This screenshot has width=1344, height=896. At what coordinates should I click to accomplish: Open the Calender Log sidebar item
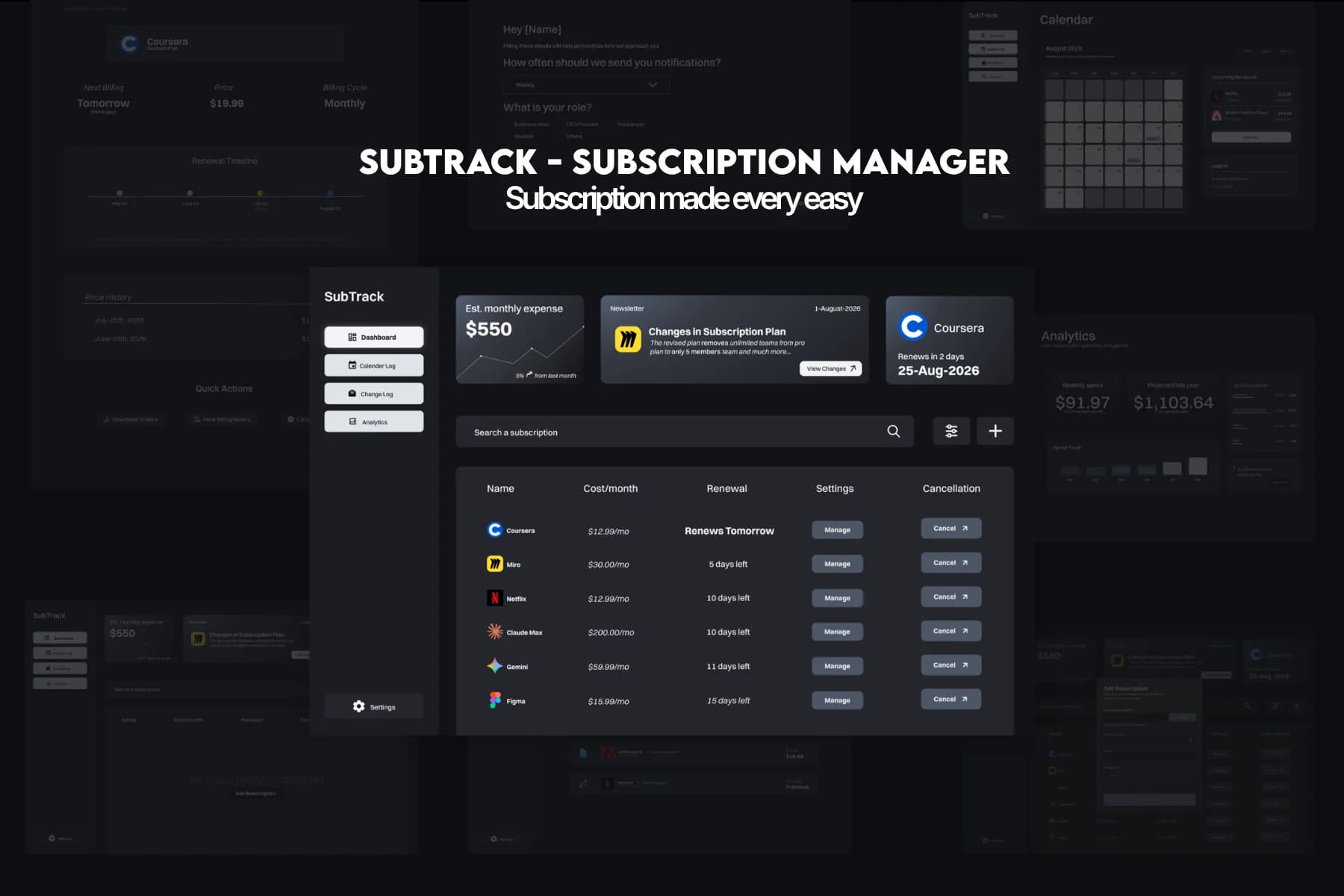point(373,366)
